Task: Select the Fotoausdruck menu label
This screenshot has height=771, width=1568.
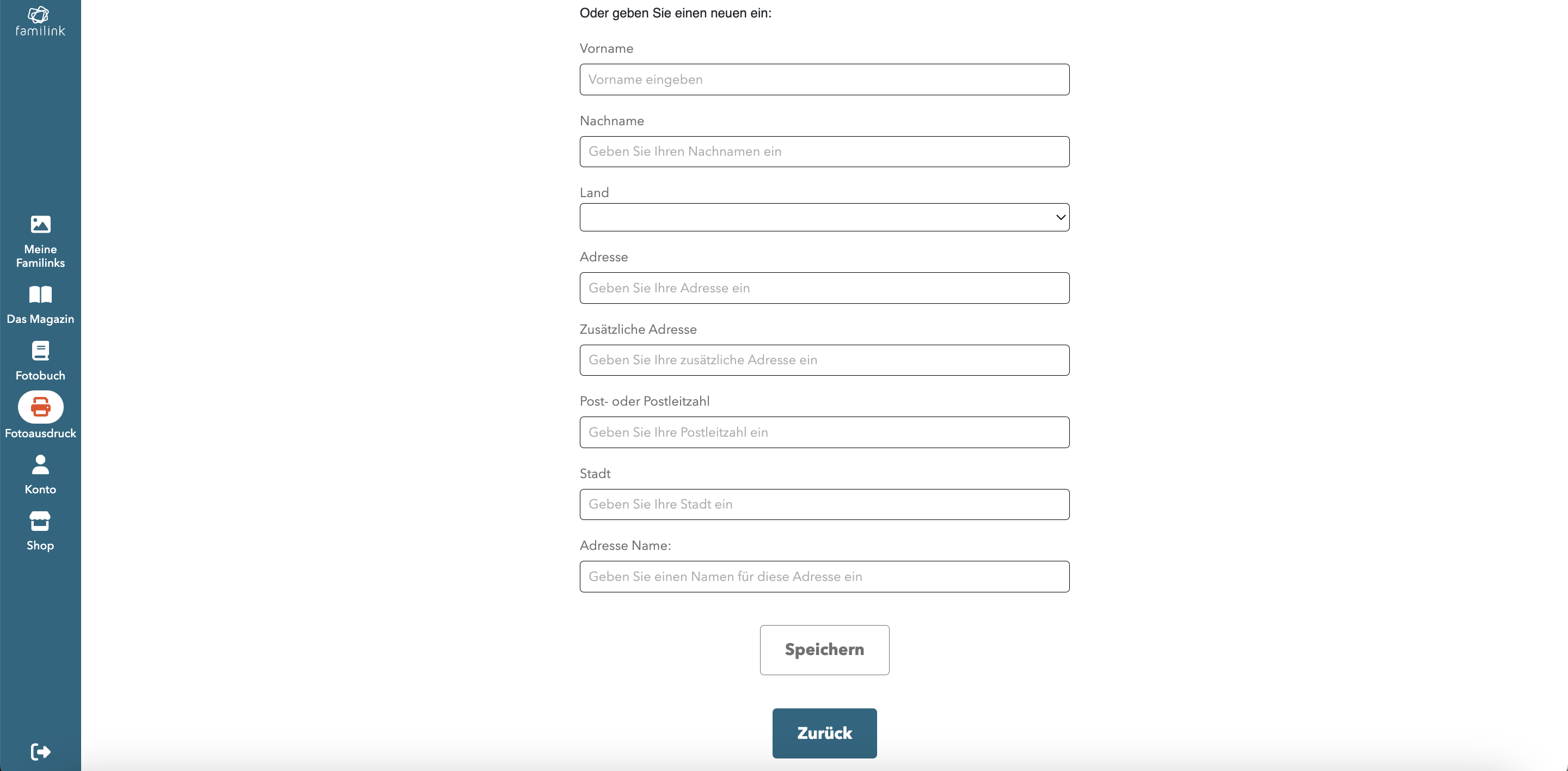Action: point(40,433)
